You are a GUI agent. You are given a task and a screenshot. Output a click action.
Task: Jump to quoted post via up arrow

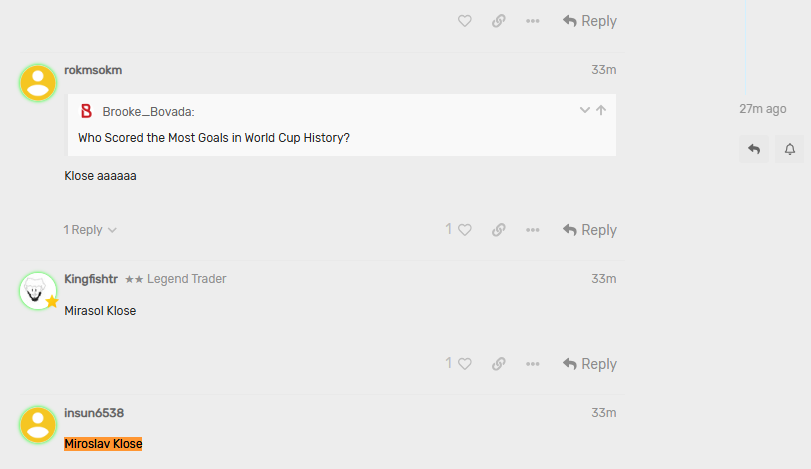click(601, 110)
